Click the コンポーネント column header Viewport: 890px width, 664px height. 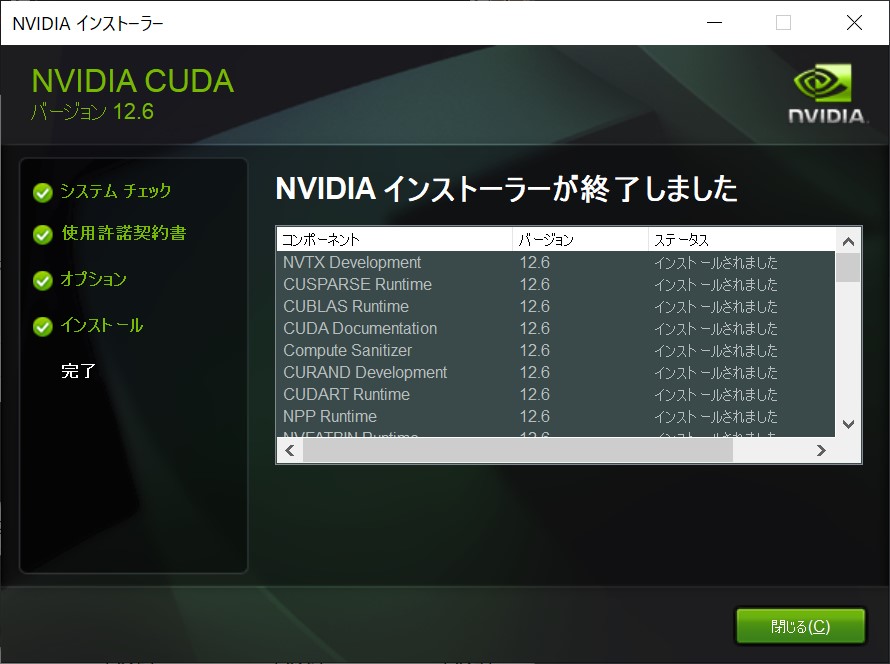[394, 239]
